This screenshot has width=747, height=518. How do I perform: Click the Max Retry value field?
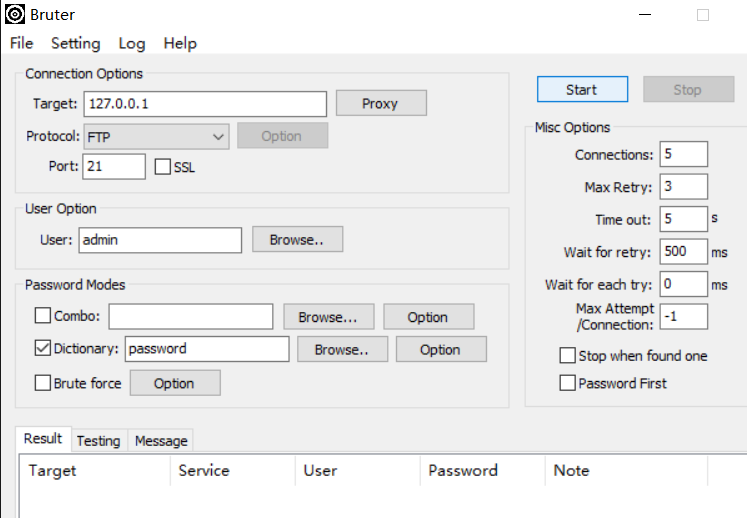[684, 186]
